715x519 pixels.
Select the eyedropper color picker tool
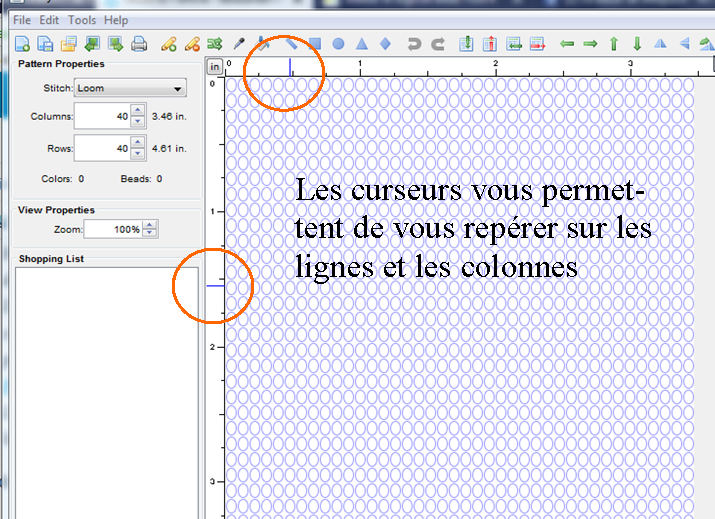pyautogui.click(x=239, y=43)
